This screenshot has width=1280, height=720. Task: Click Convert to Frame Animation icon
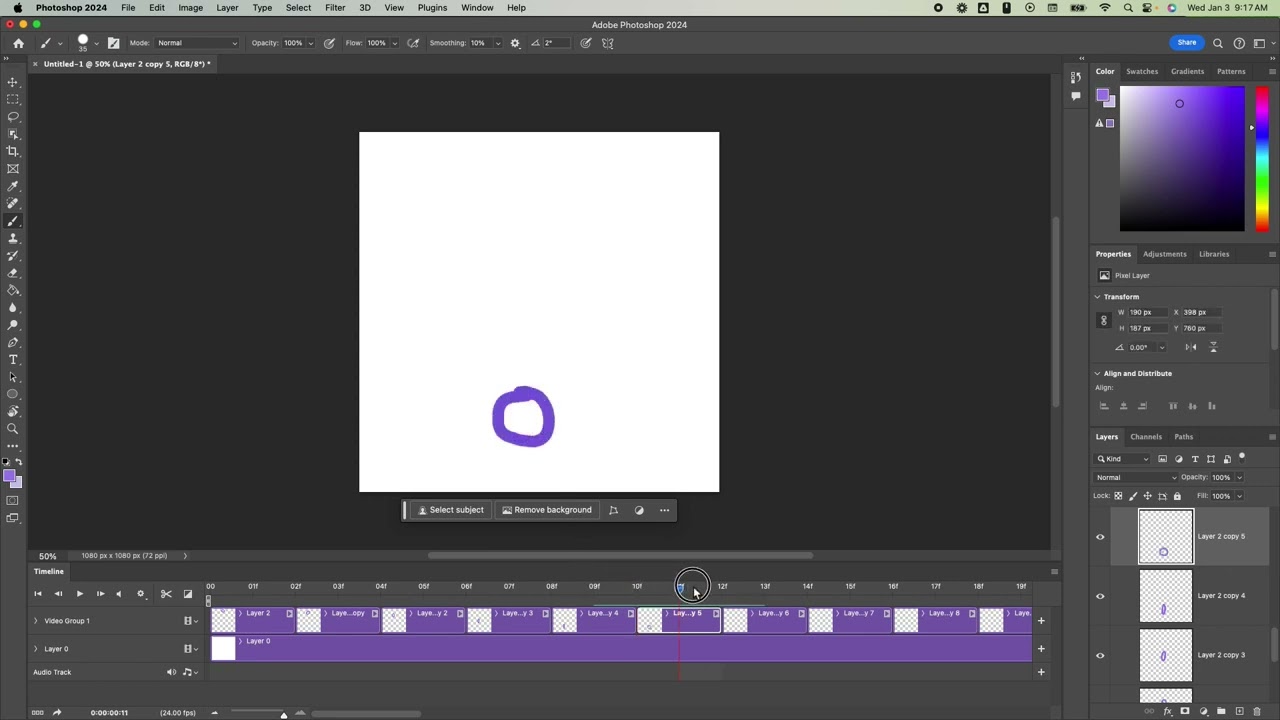click(37, 713)
